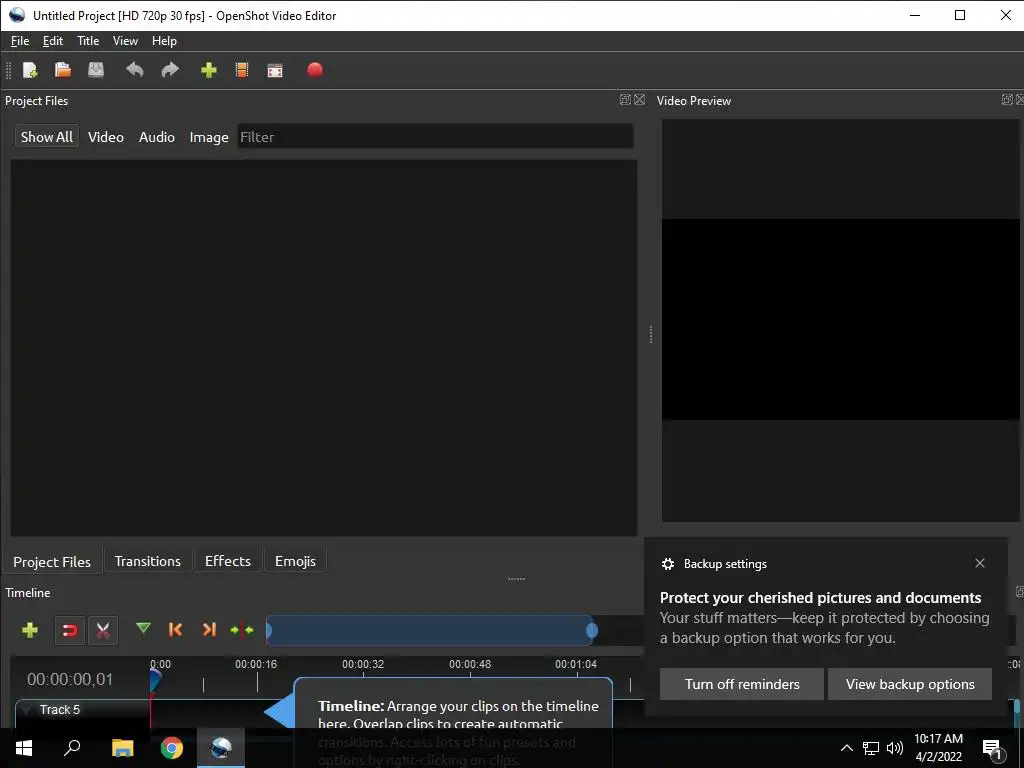Click the right handle of the zoom slider
This screenshot has width=1024, height=768.
pyautogui.click(x=592, y=630)
